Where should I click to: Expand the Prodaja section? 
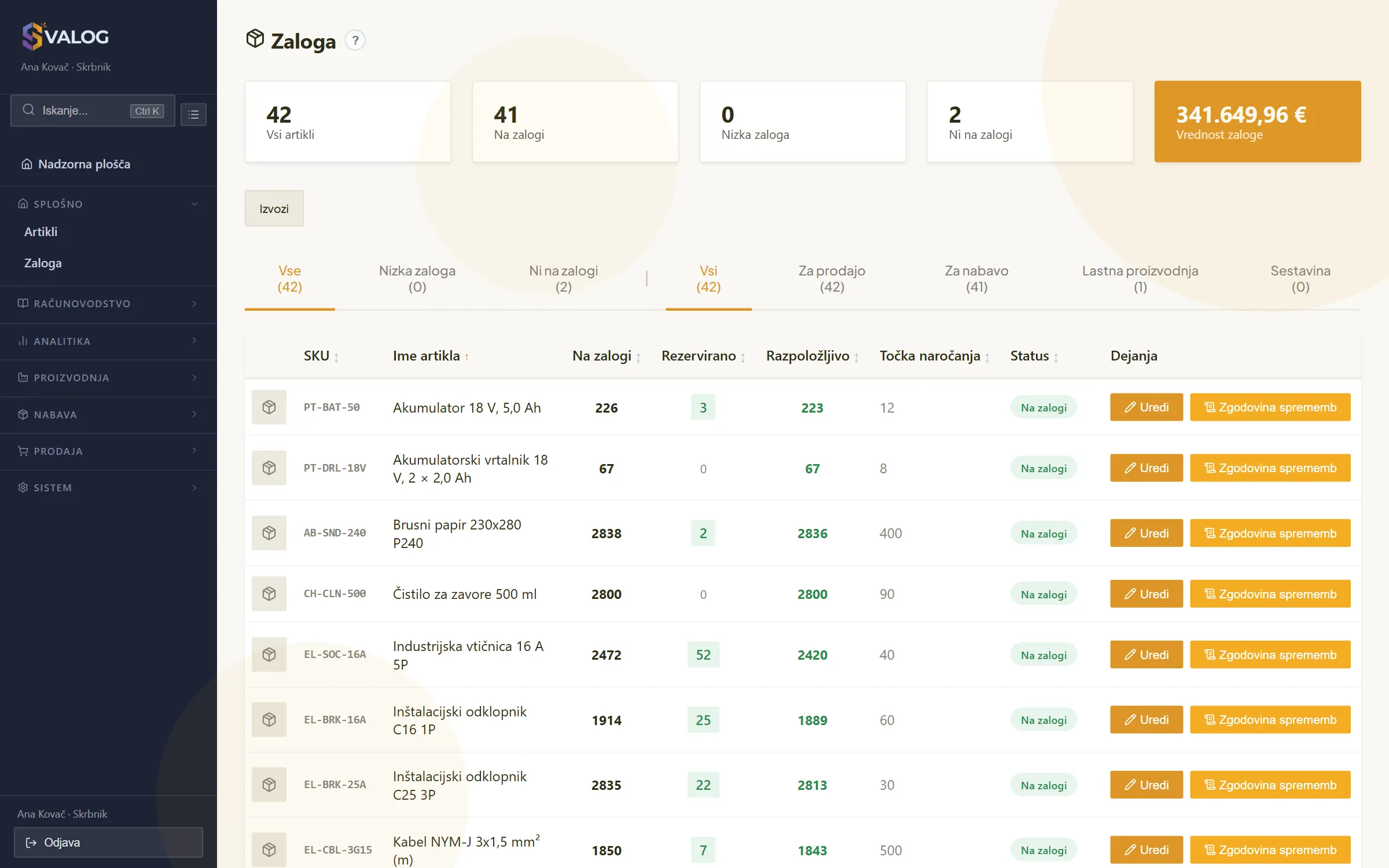(x=108, y=451)
